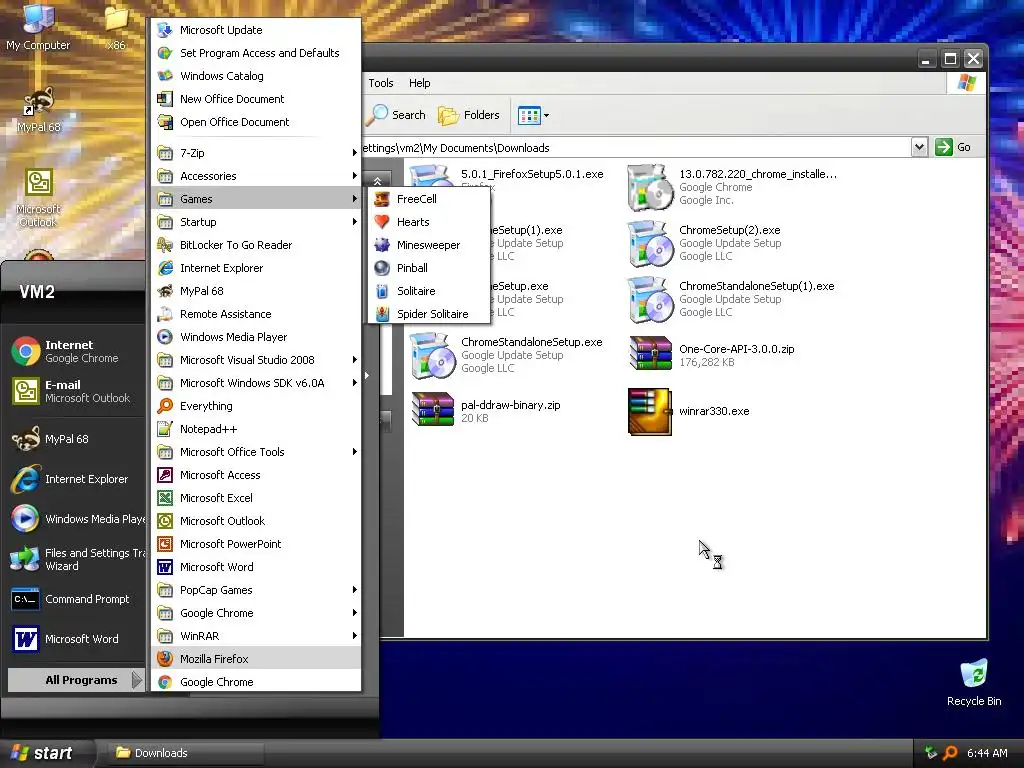1024x768 pixels.
Task: Launch BitLocker To Go Reader
Action: pyautogui.click(x=256, y=245)
